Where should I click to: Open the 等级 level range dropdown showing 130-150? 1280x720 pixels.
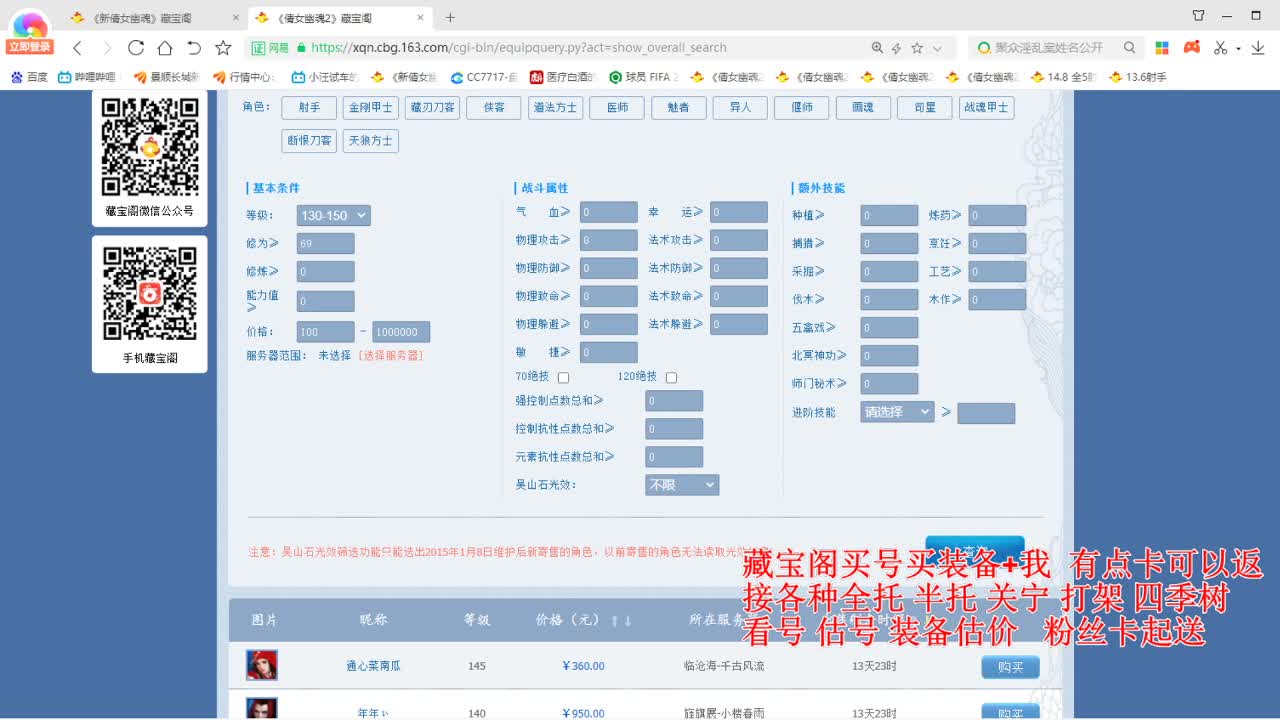pyautogui.click(x=334, y=215)
